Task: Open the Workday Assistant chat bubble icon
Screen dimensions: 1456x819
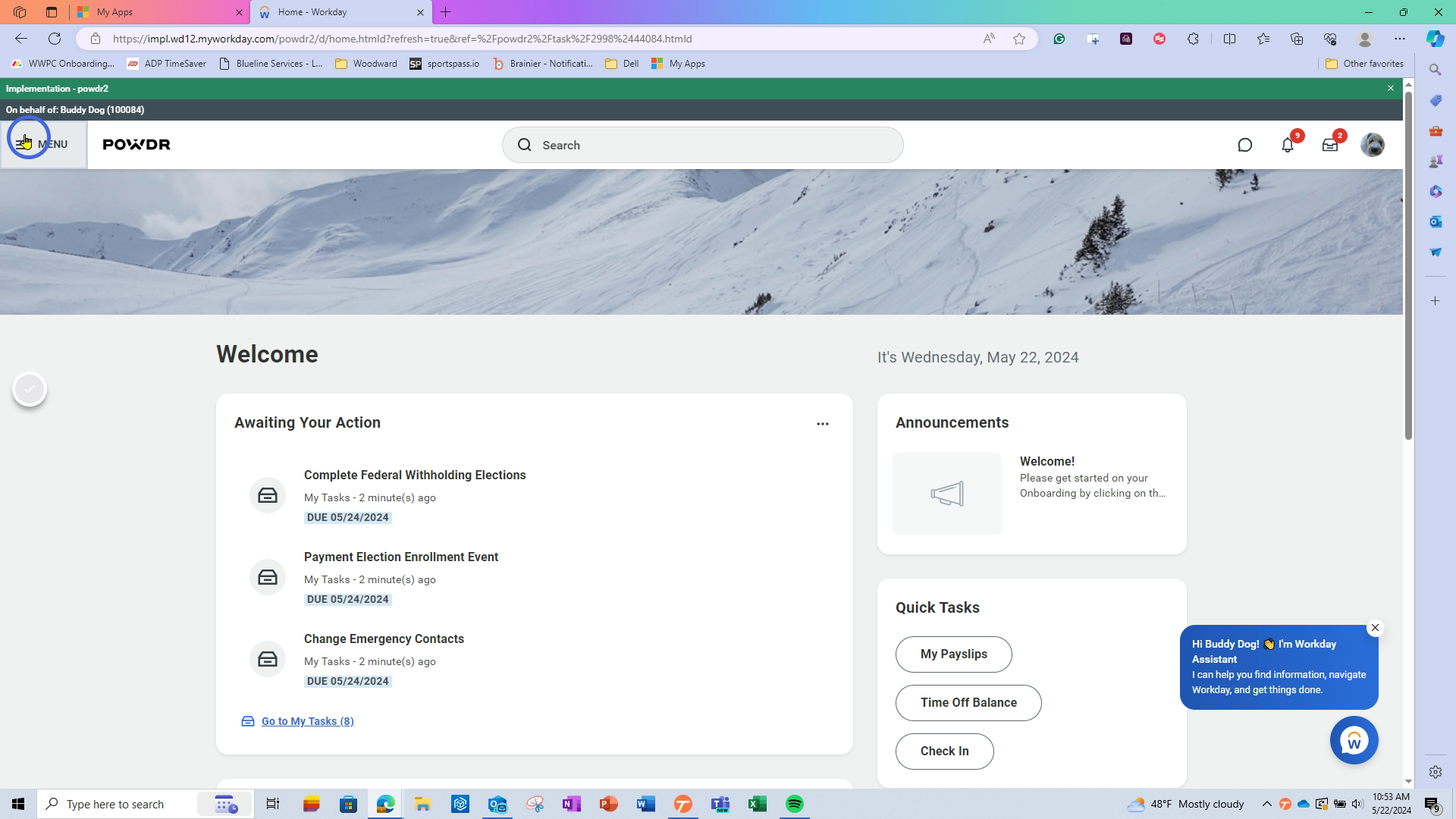Action: [1244, 145]
